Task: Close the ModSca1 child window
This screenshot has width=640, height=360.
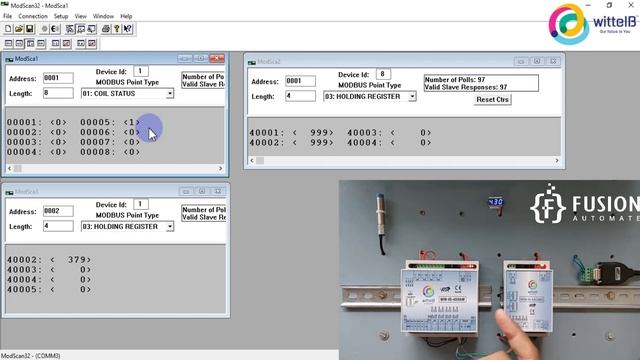Action: (x=217, y=59)
